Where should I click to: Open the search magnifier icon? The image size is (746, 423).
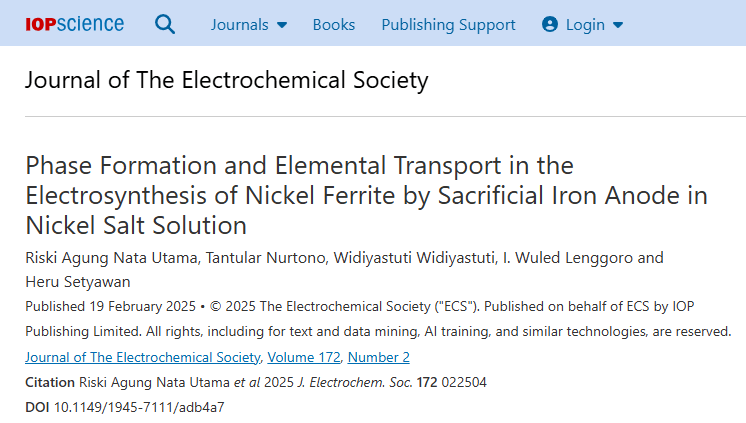165,24
